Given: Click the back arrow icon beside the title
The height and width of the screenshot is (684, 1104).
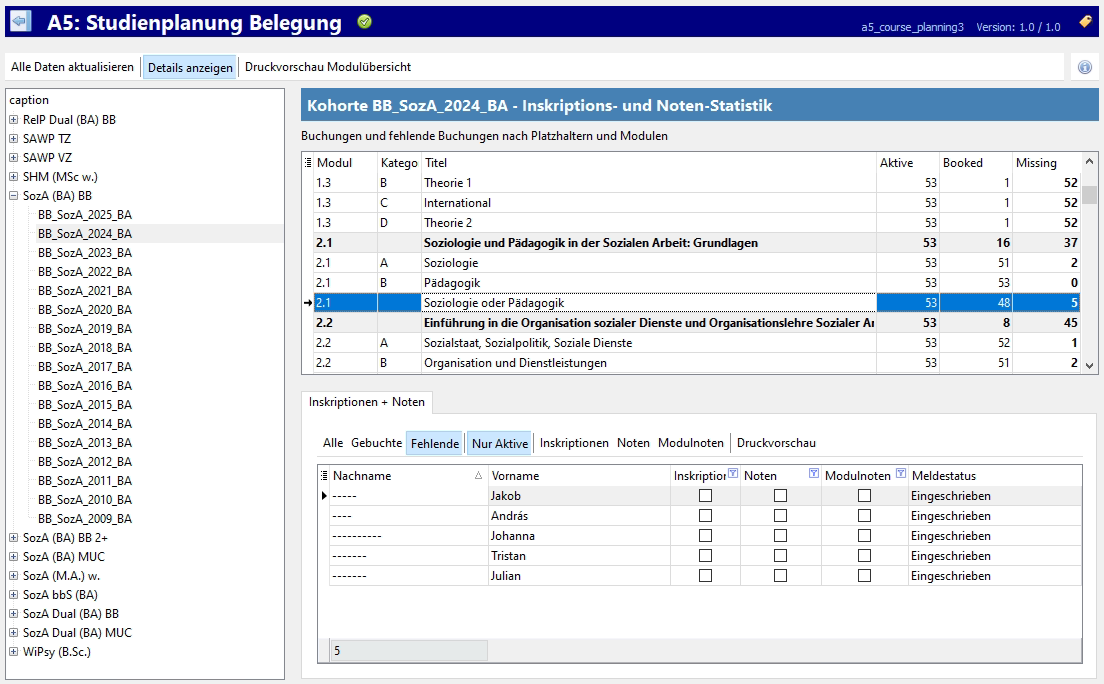Looking at the screenshot, I should (x=21, y=22).
